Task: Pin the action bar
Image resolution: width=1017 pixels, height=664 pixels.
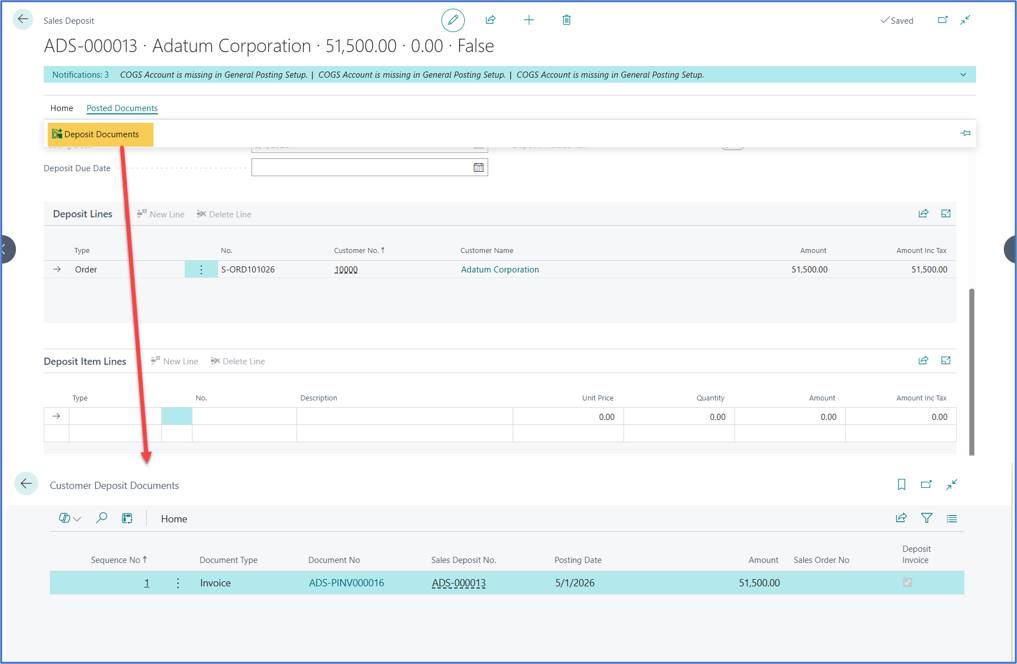Action: [965, 133]
